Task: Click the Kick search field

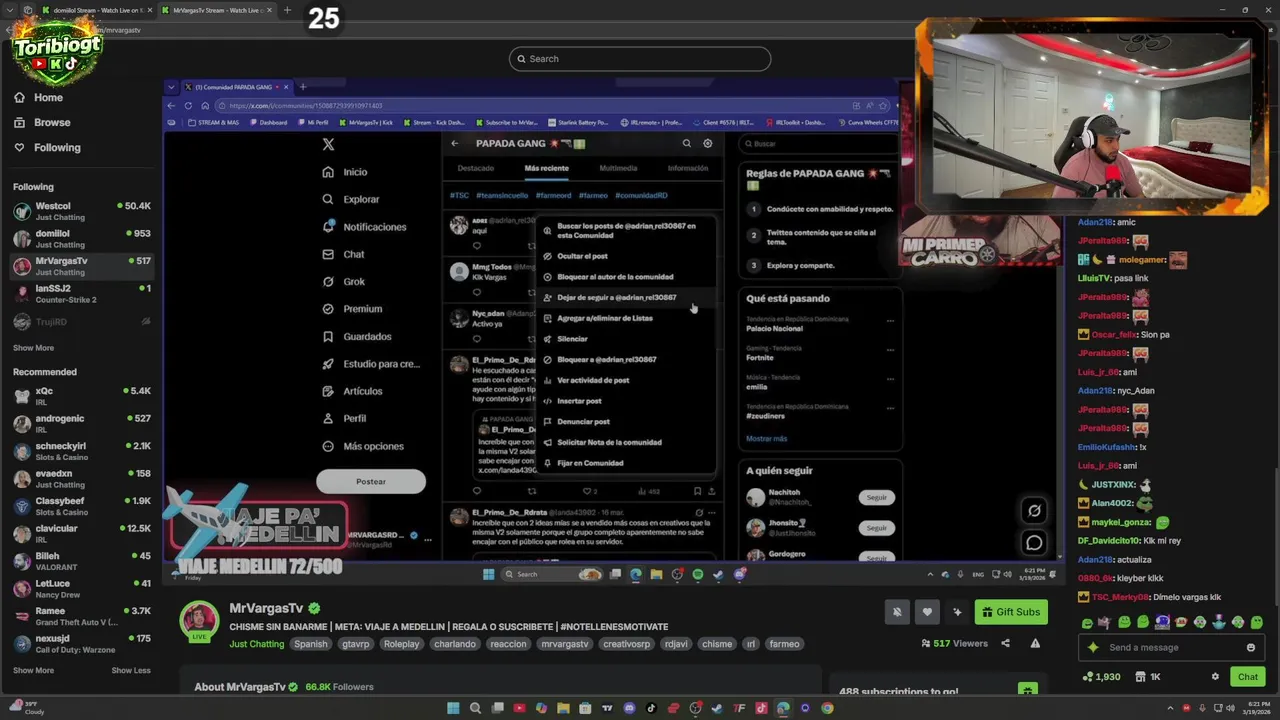Action: point(640,59)
